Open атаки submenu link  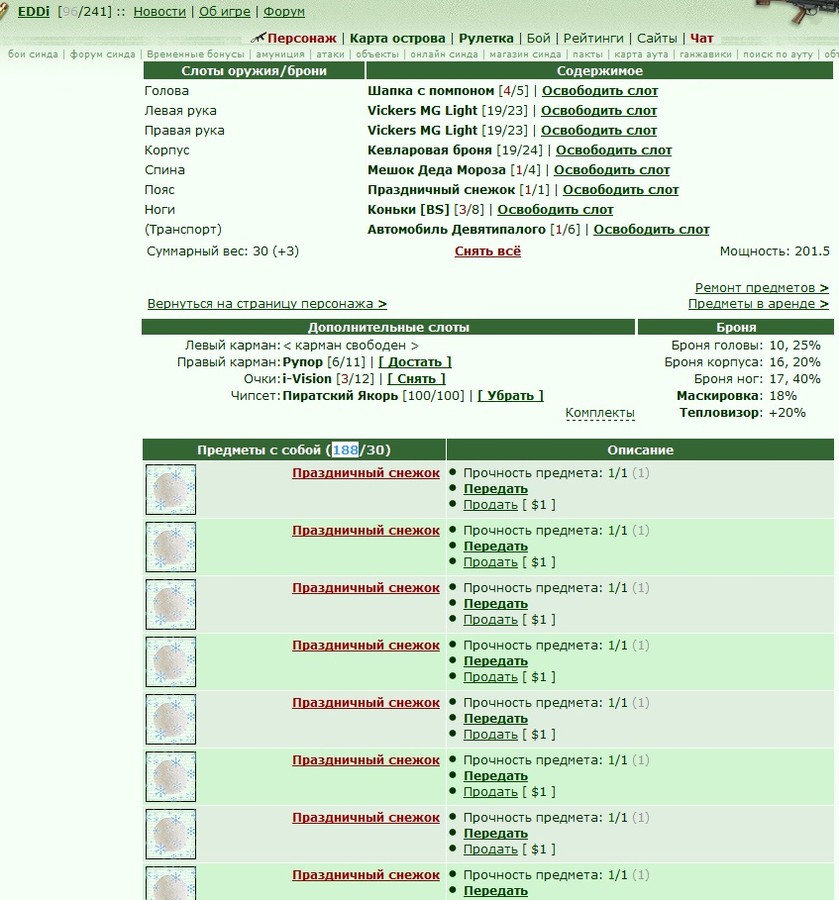click(330, 54)
